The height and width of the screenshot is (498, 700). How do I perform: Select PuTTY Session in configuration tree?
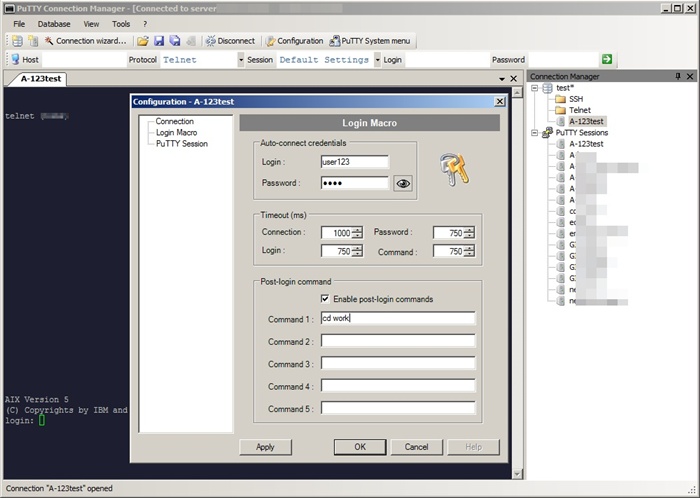(182, 144)
